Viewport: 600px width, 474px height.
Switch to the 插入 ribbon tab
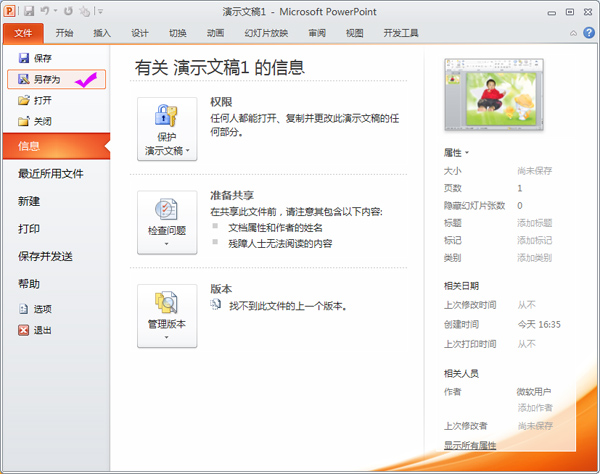click(x=102, y=33)
